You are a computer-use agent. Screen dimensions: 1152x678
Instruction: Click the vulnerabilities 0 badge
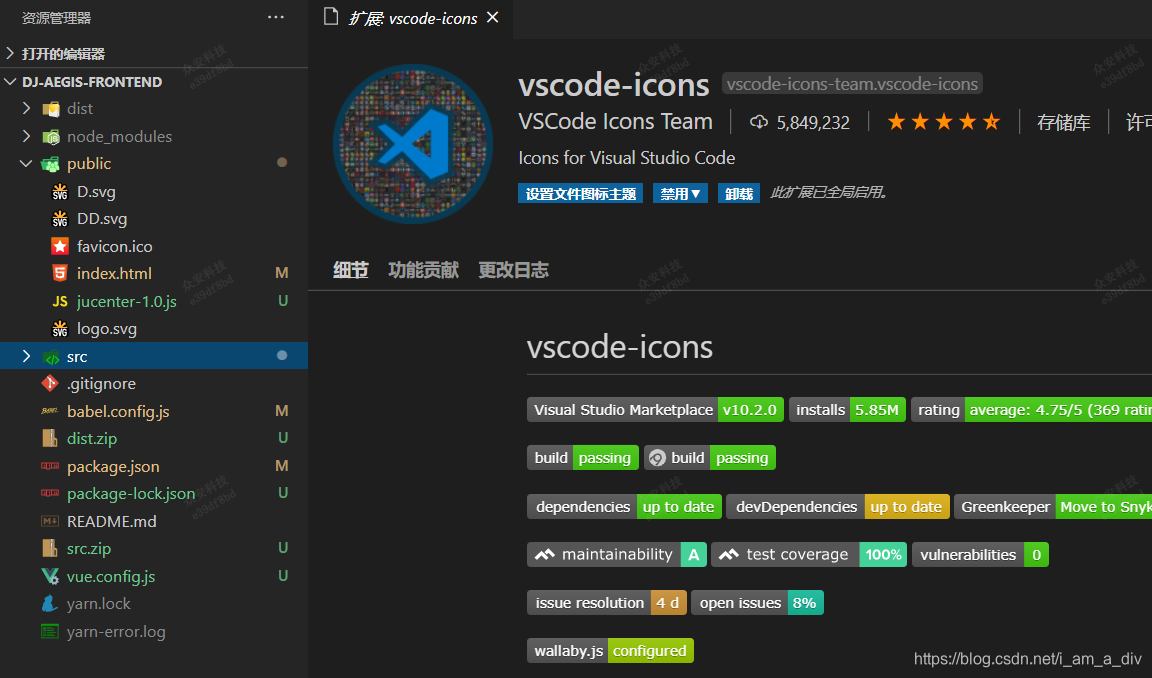click(980, 555)
